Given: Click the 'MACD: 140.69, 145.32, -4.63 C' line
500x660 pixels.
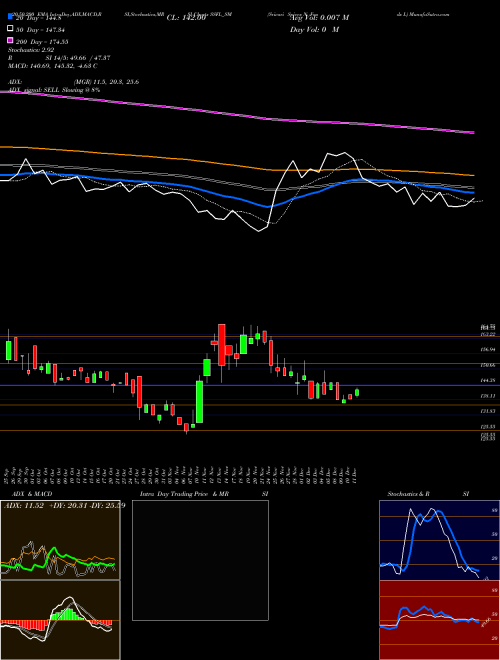Looking at the screenshot, I should (53, 66).
